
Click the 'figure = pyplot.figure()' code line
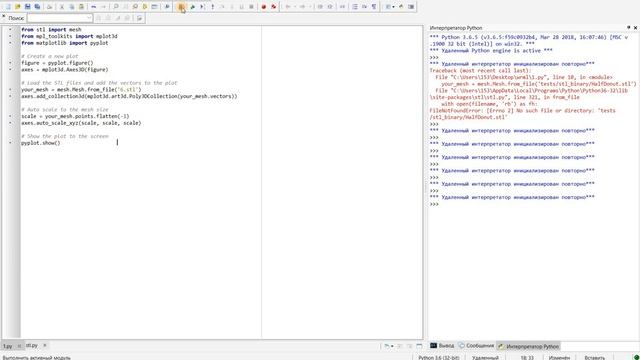pyautogui.click(x=57, y=63)
